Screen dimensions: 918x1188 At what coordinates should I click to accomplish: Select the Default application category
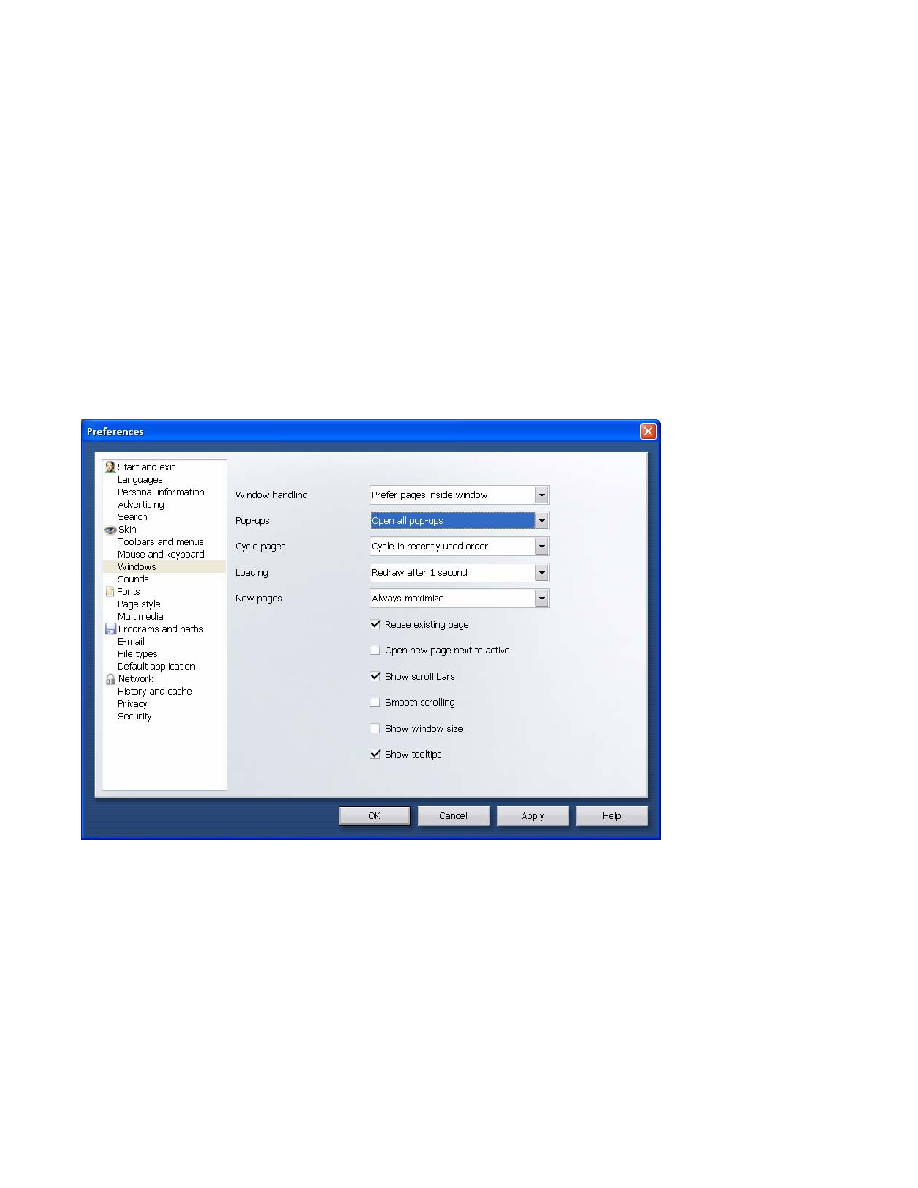[x=156, y=666]
